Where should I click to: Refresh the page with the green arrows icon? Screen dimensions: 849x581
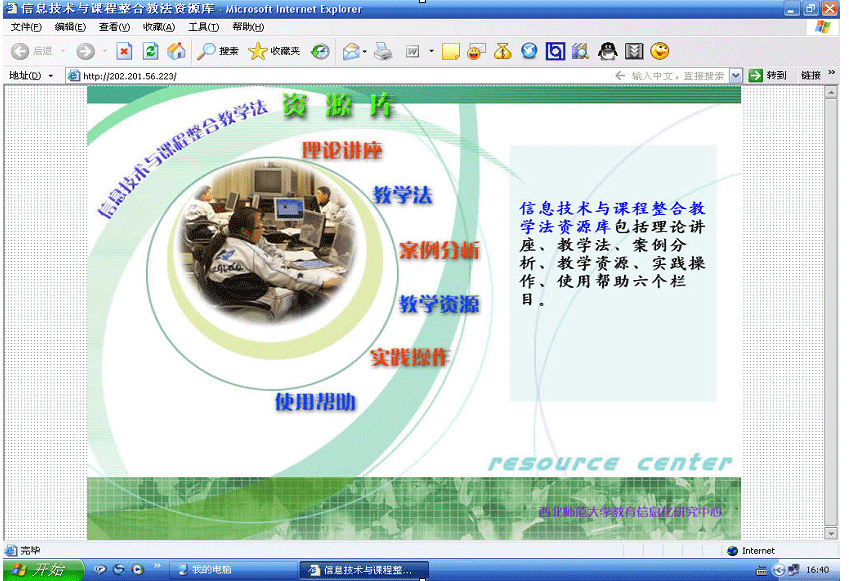coord(150,51)
